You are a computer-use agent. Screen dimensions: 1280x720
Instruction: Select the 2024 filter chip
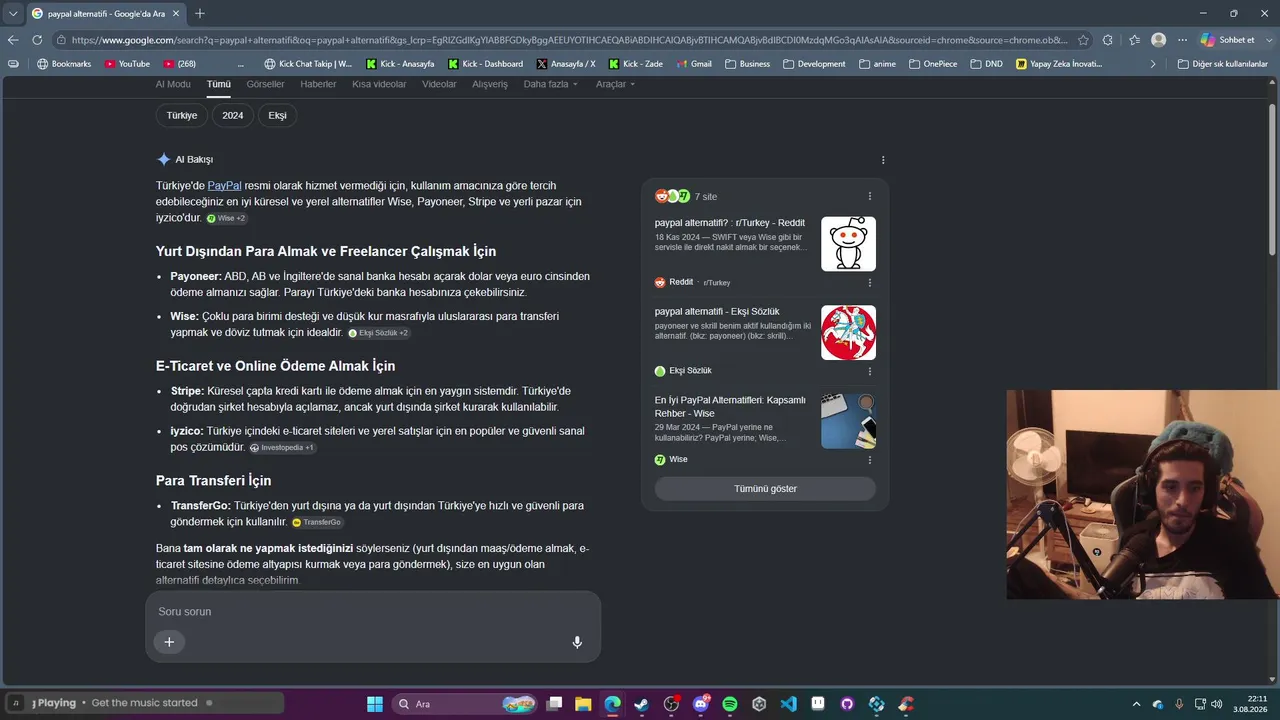click(233, 115)
